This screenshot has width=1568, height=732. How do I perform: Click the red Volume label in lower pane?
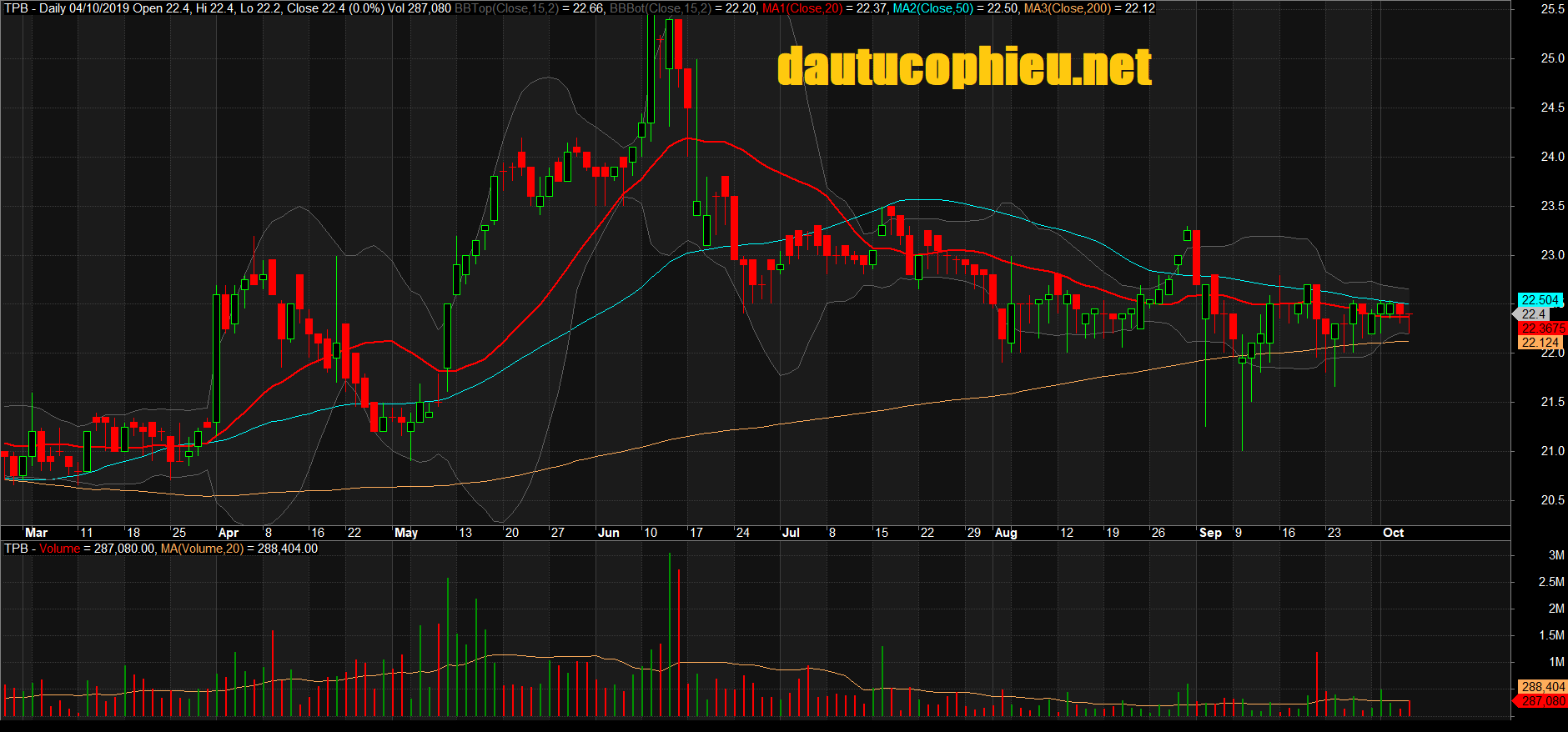click(x=59, y=549)
